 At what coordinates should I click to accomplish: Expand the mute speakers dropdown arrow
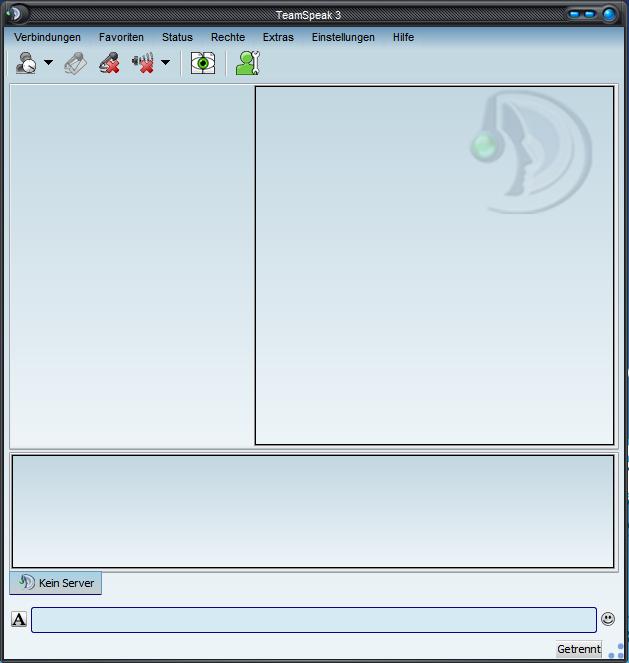click(x=166, y=63)
